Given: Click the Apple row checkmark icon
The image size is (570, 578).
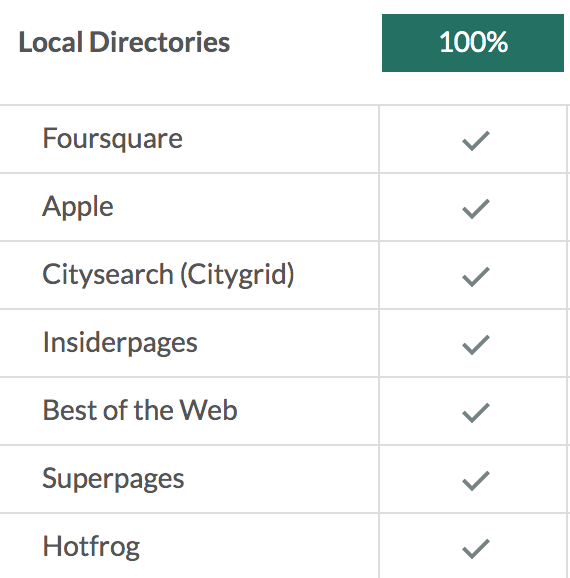Looking at the screenshot, I should coord(476,209).
